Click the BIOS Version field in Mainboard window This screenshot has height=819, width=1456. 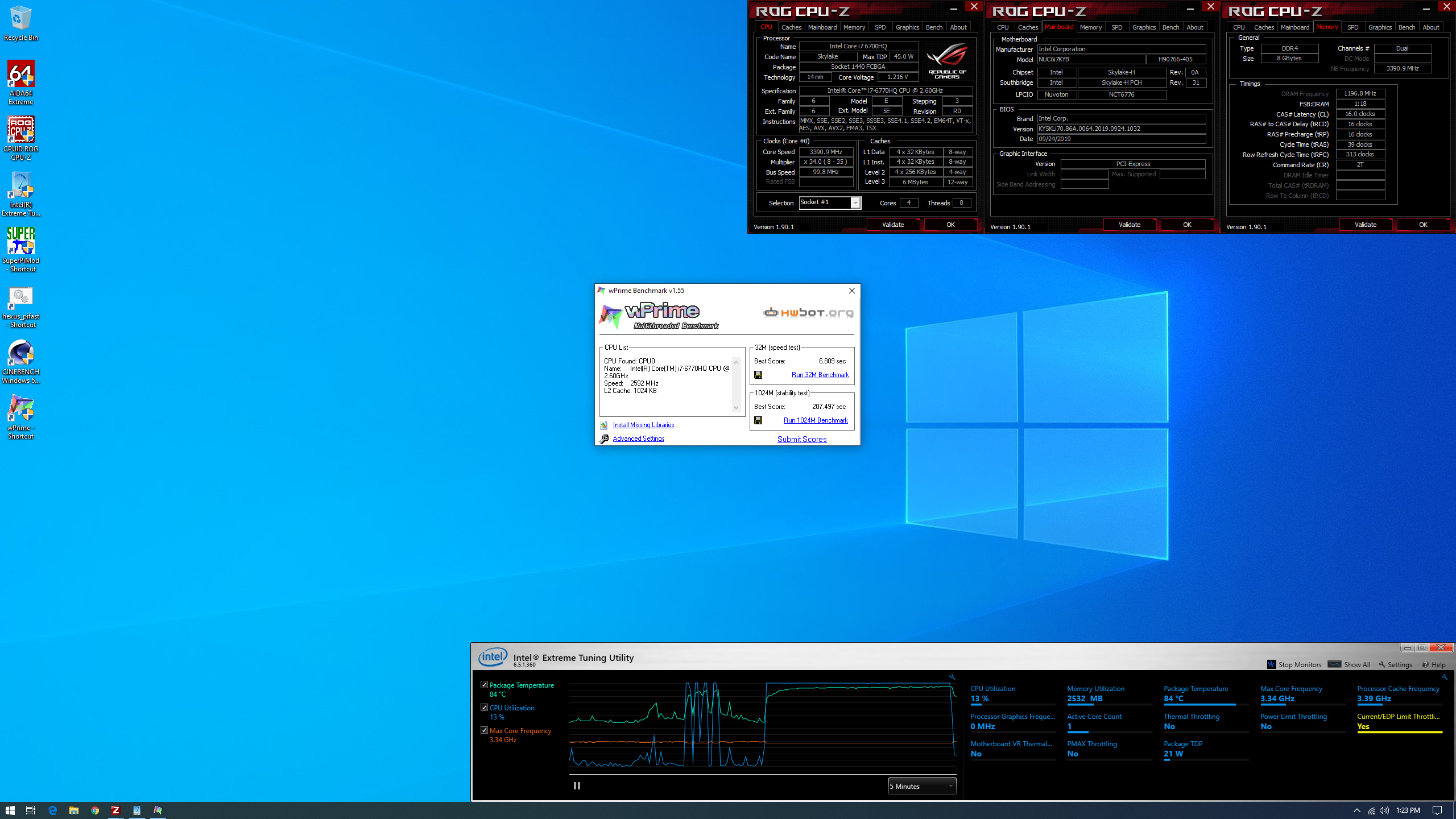[x=1121, y=129]
